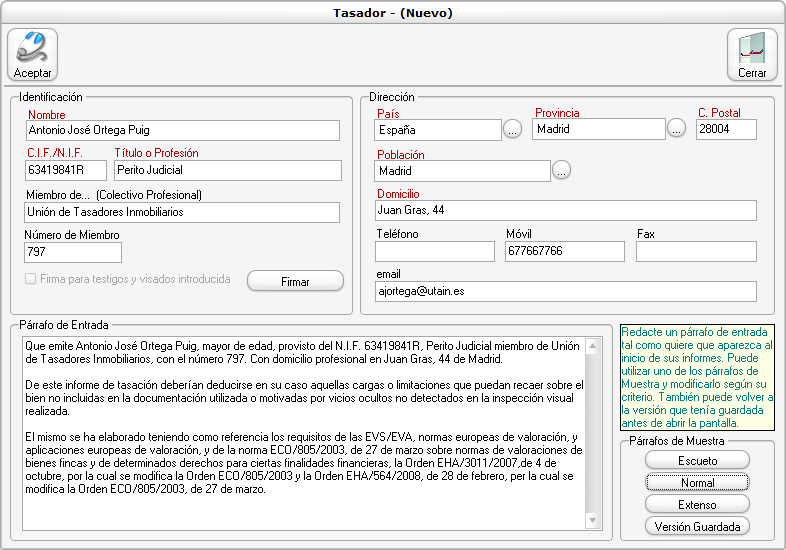The width and height of the screenshot is (786, 550).
Task: Toggle 'Firma para testigos y visados' checkbox
Action: pyautogui.click(x=31, y=280)
